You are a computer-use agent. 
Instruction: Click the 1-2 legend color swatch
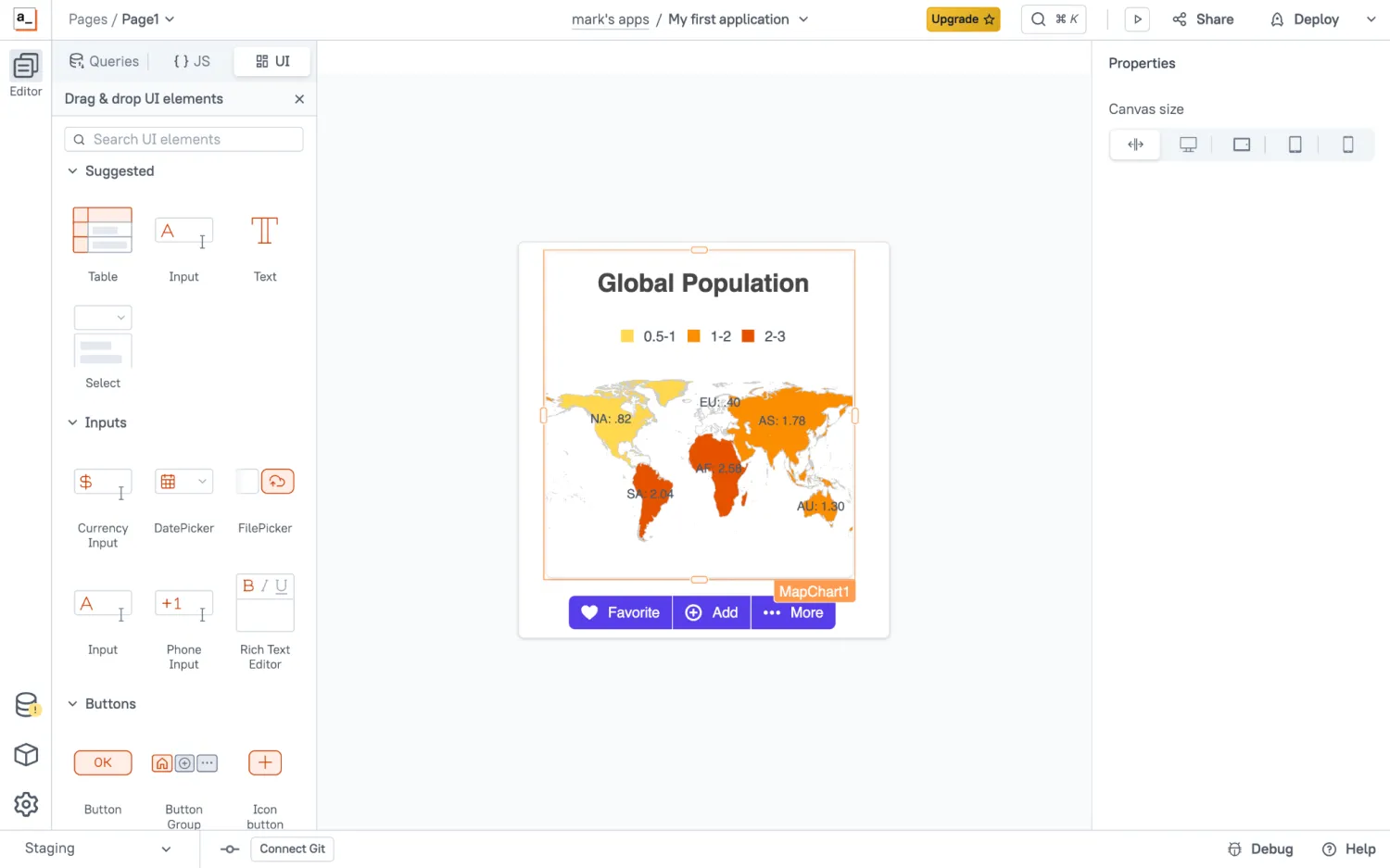click(x=694, y=336)
